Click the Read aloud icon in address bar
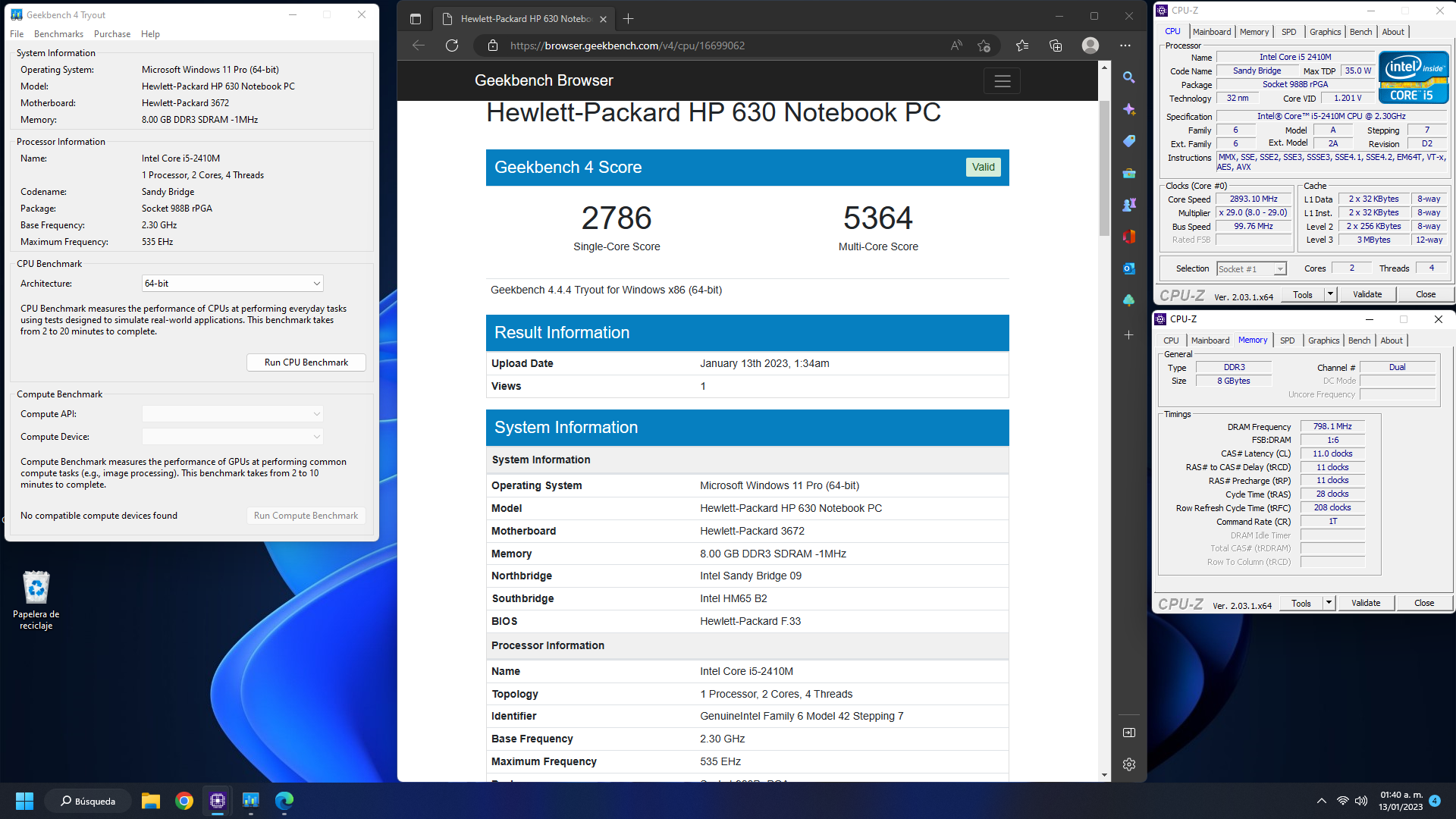 [x=956, y=45]
